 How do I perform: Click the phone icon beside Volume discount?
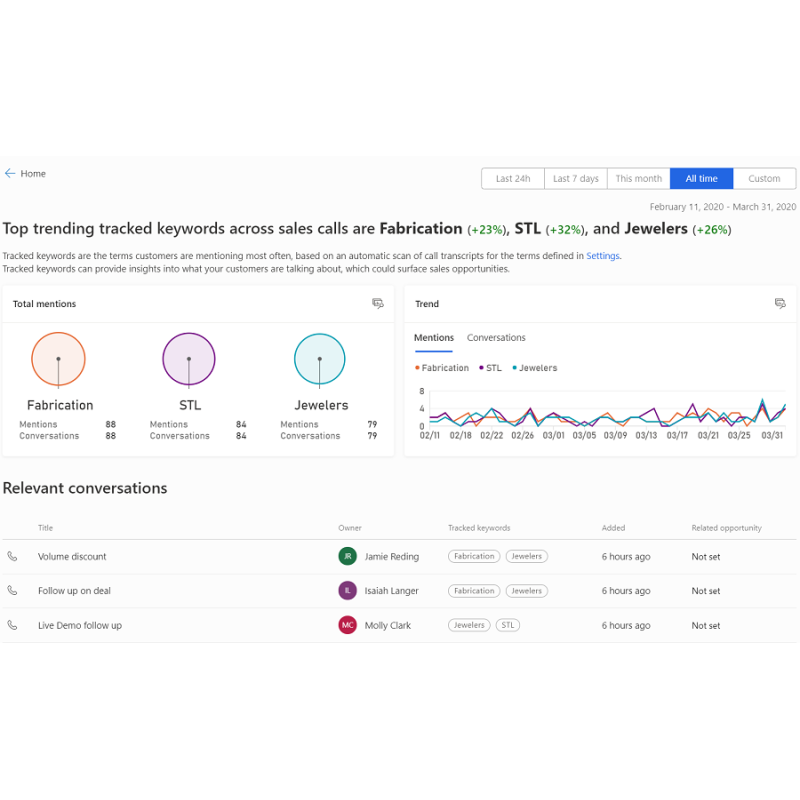coord(12,556)
